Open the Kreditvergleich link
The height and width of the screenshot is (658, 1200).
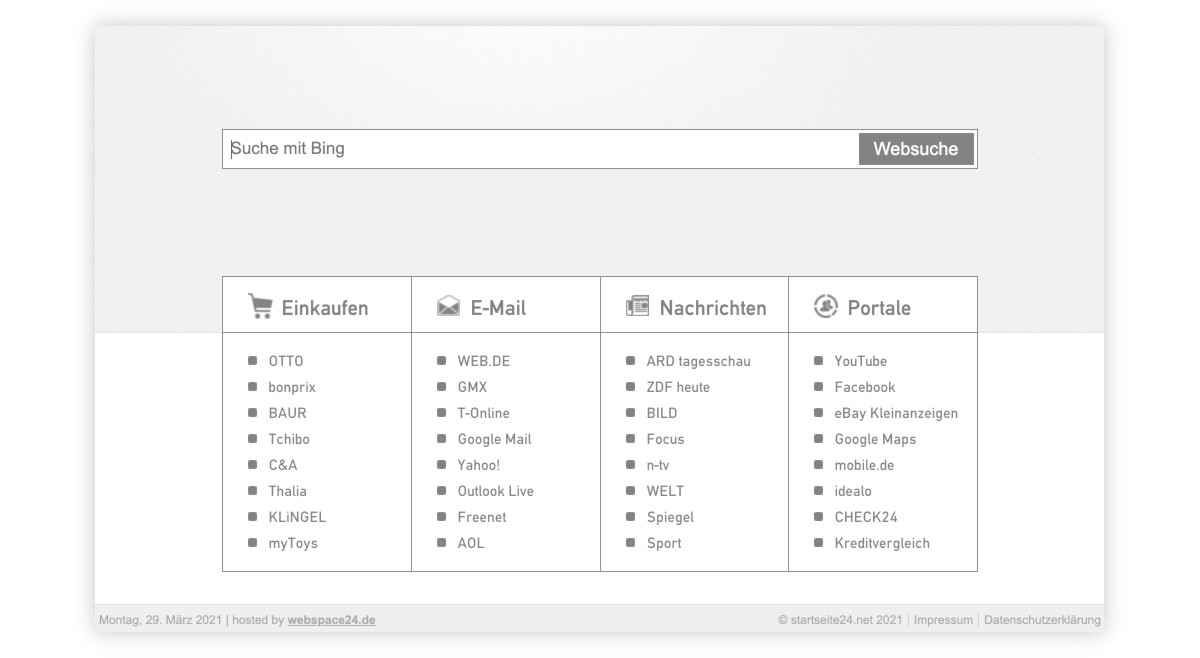coord(883,543)
